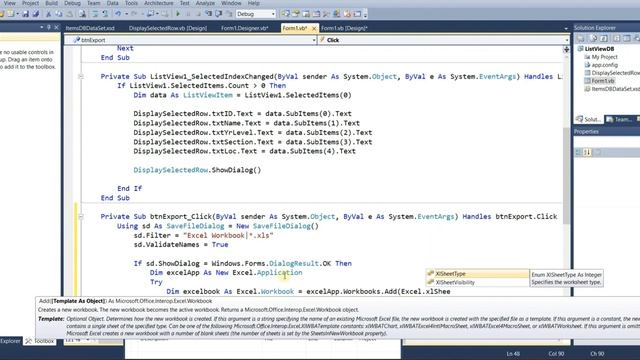Viewport: 640px width, 360px height.
Task: Click the DisplaySelectedRow.ShowDialog() code line
Action: 197,170
